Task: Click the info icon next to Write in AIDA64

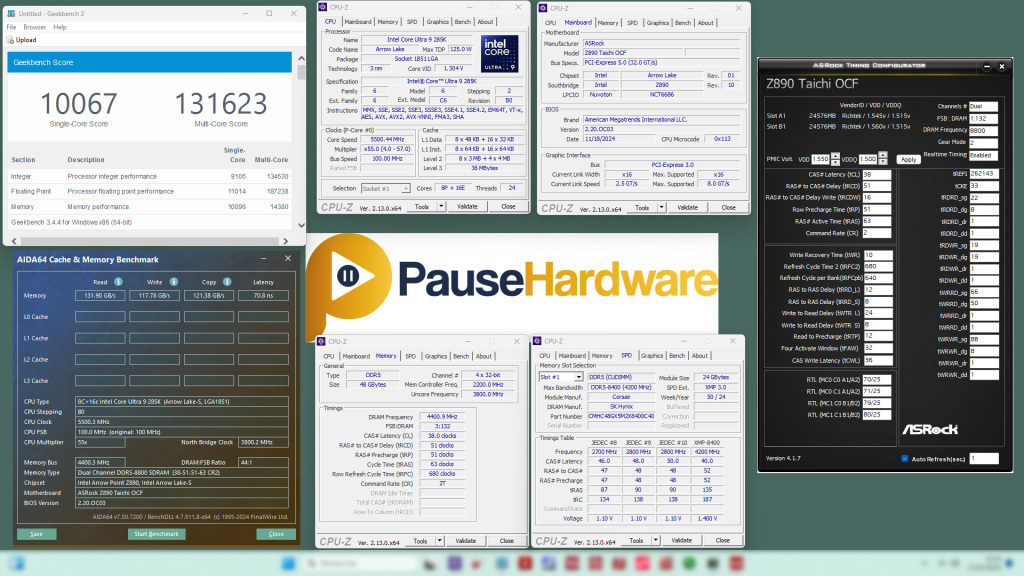Action: pyautogui.click(x=174, y=282)
